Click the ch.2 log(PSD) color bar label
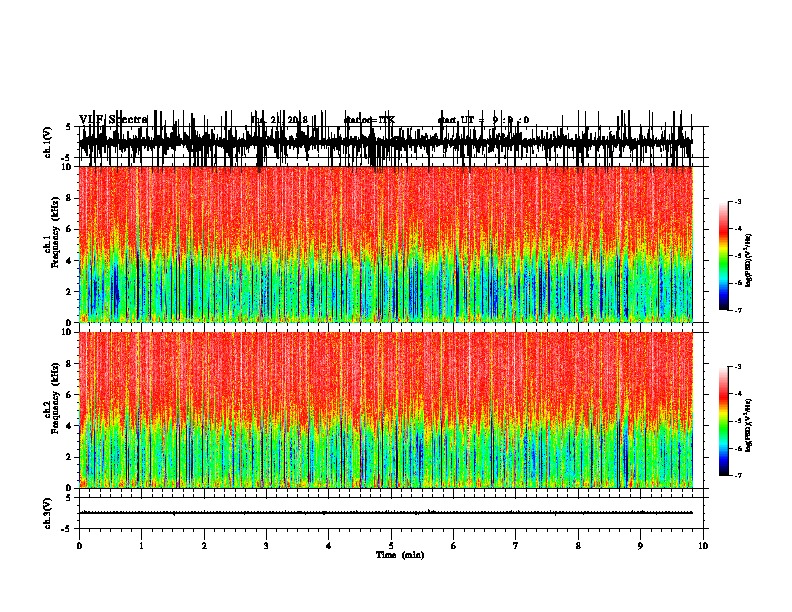Image resolution: width=792 pixels, height=612 pixels. click(x=749, y=425)
